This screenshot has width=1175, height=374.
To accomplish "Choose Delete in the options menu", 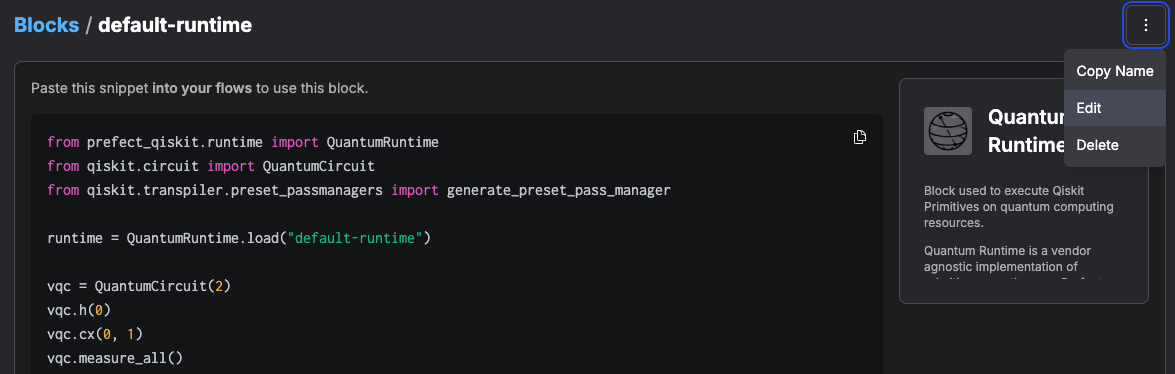I will (x=1114, y=145).
